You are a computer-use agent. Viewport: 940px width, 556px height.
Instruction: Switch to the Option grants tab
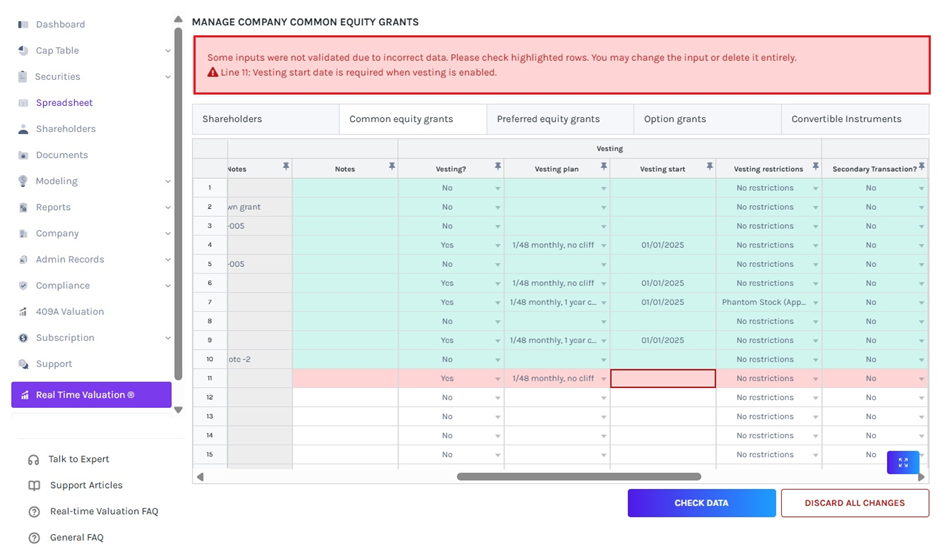coord(675,119)
